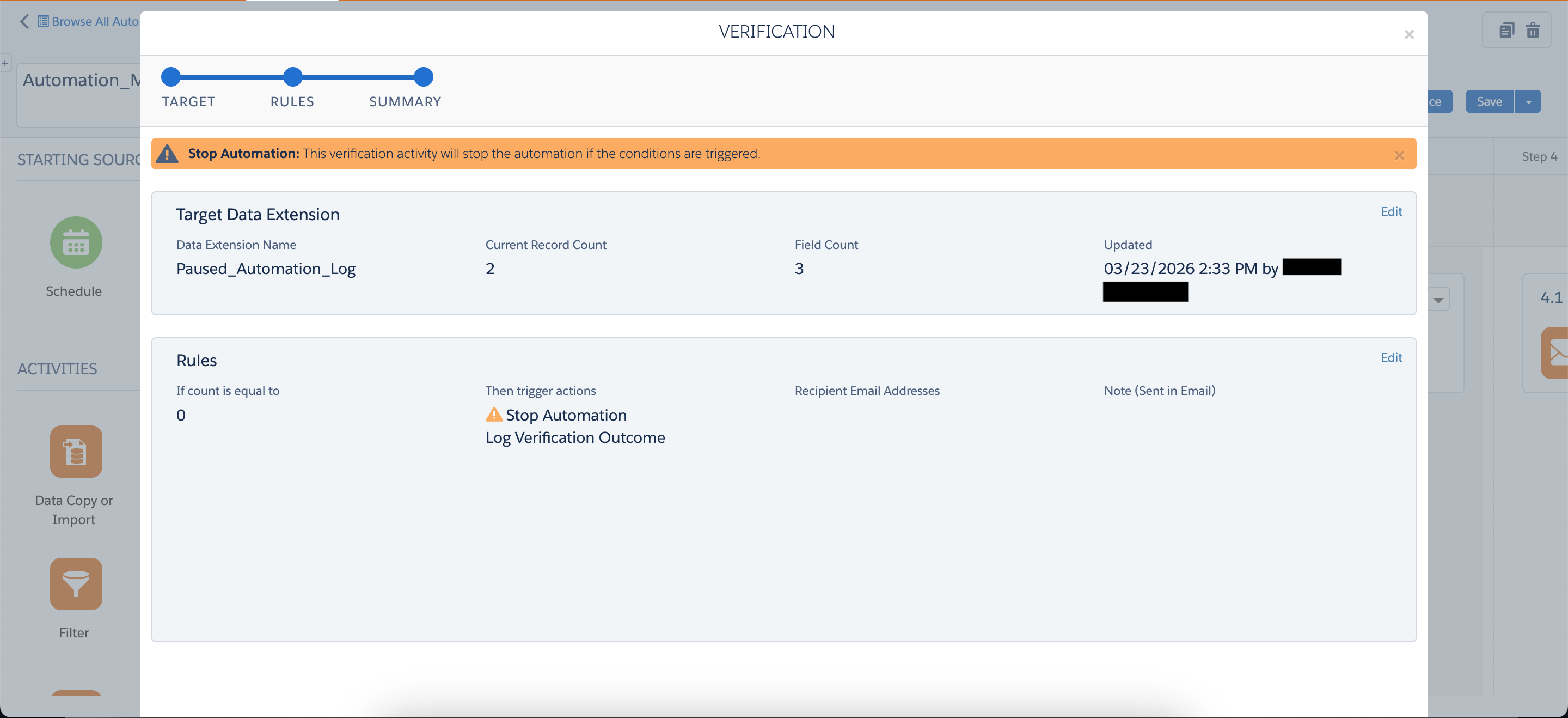The height and width of the screenshot is (718, 1568).
Task: Select the Filter activity icon
Action: pos(76,584)
